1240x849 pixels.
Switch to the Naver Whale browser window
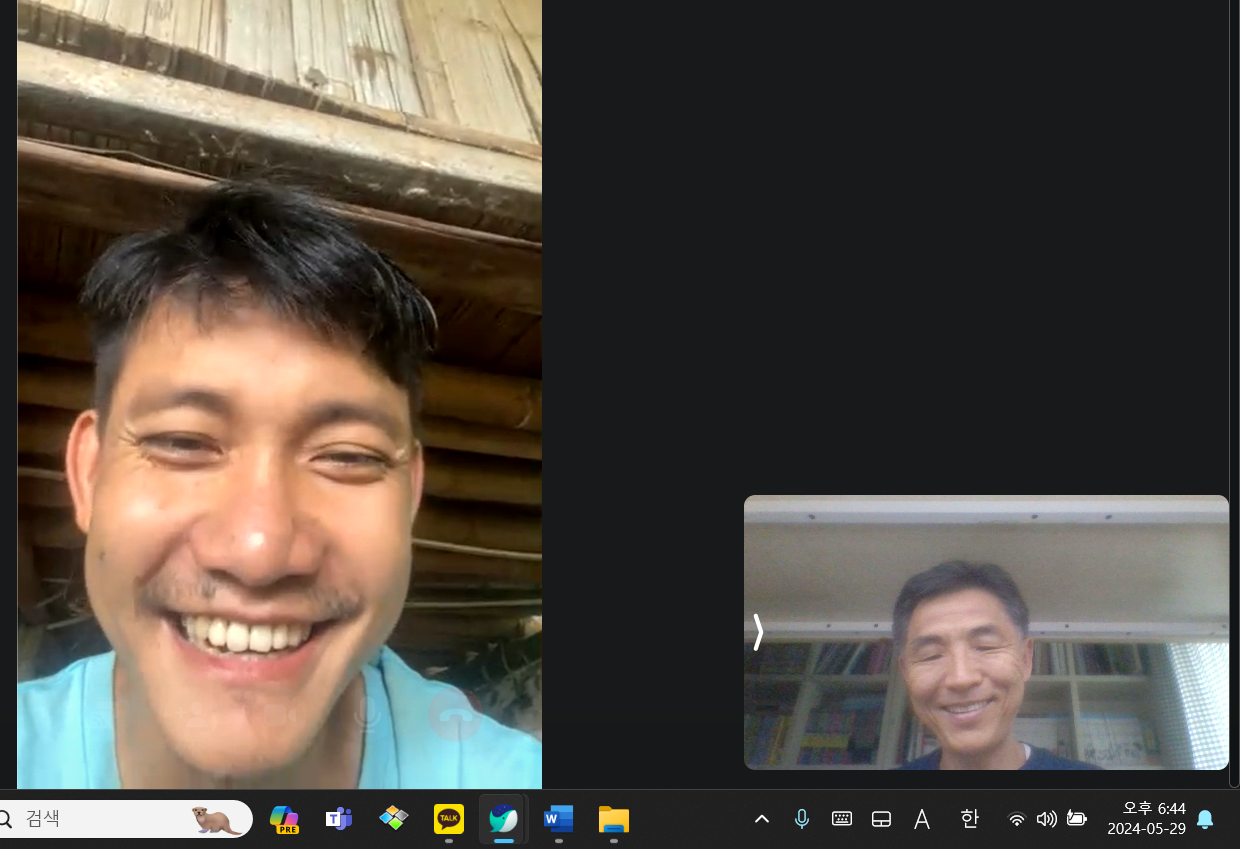coord(503,820)
